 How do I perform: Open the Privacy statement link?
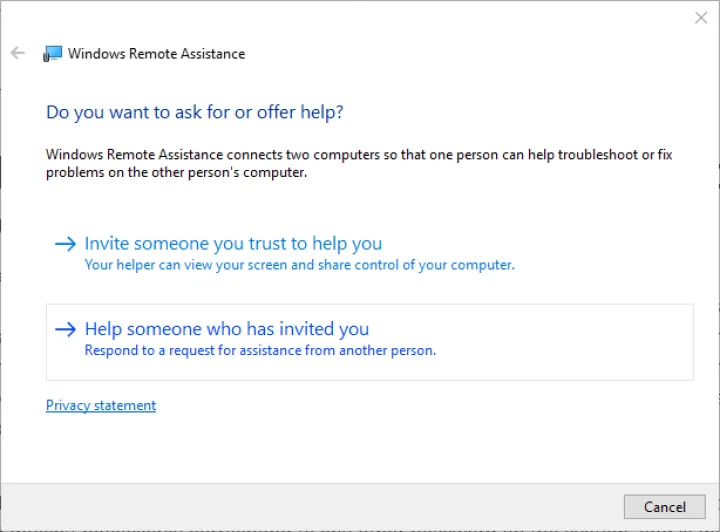(101, 405)
